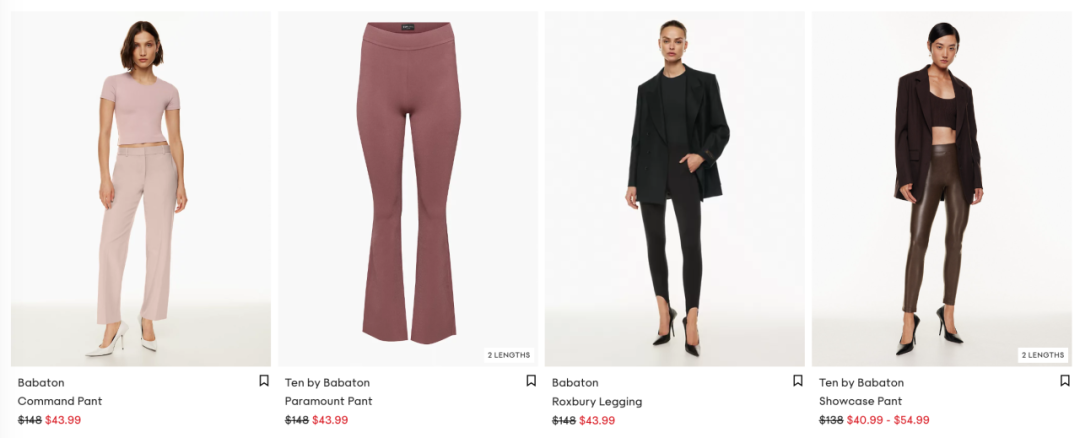Click Roxbury Legging $43.99 sale price
Viewport: 1080px width, 438px height.
coord(597,420)
